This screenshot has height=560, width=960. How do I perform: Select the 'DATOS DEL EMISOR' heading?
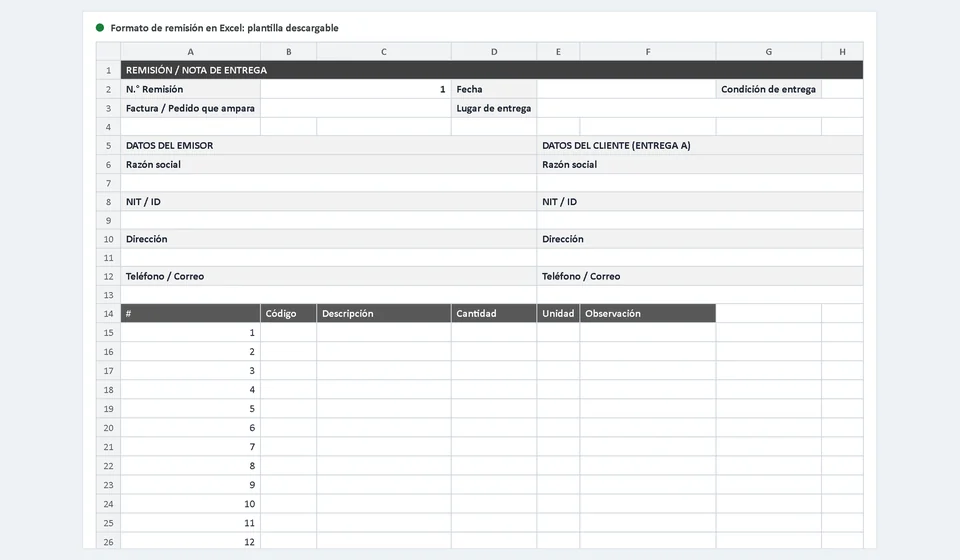pos(329,146)
